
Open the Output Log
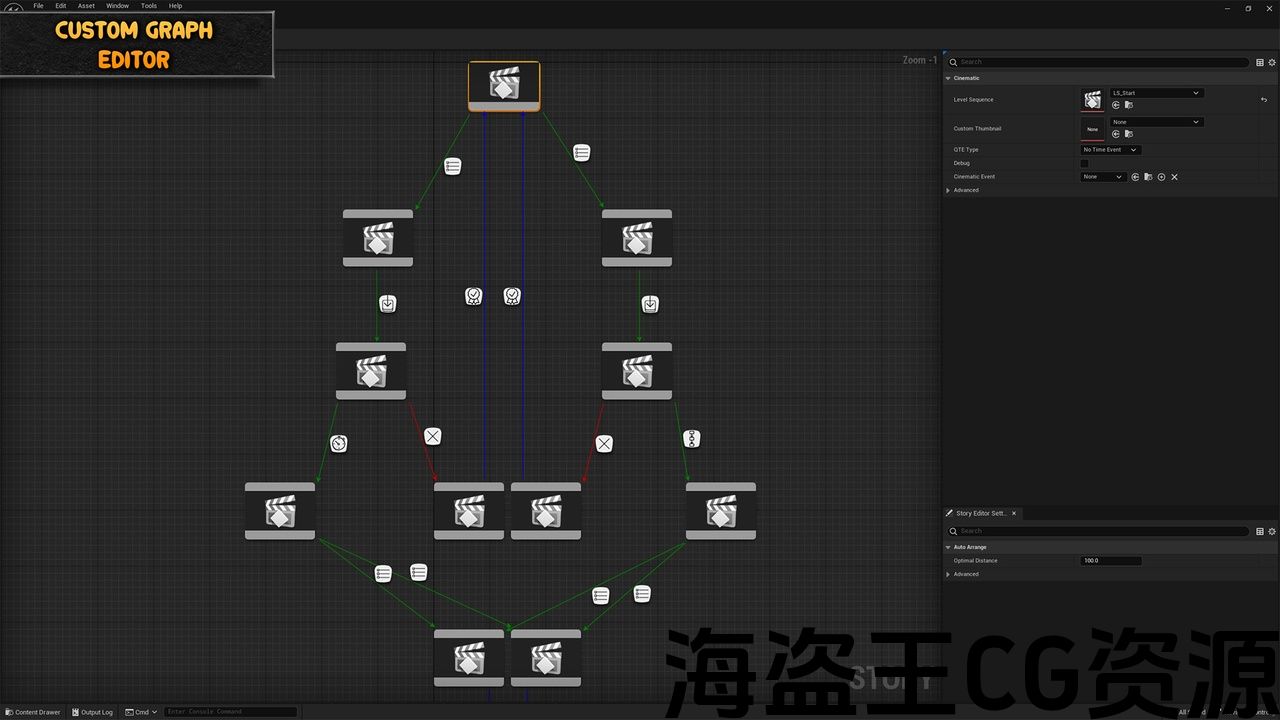pyautogui.click(x=92, y=712)
